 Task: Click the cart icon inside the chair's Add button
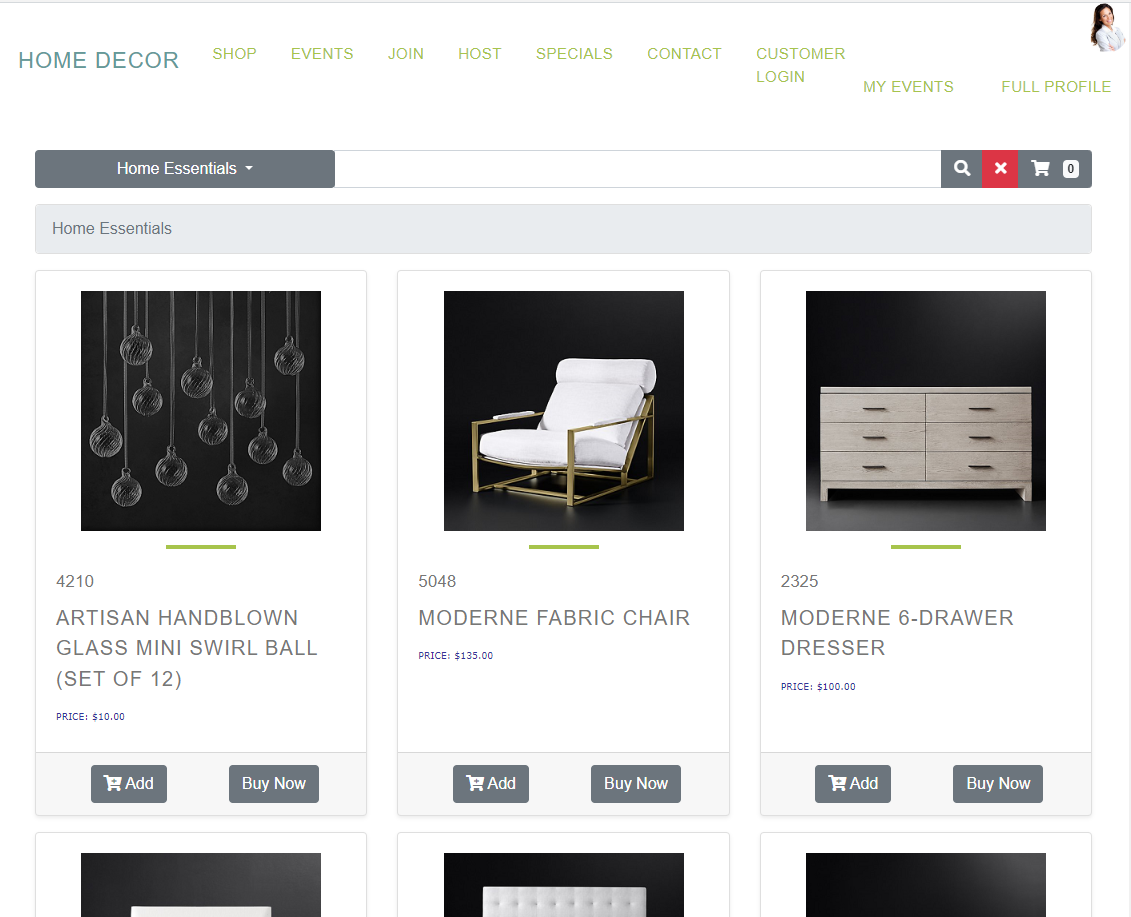478,783
